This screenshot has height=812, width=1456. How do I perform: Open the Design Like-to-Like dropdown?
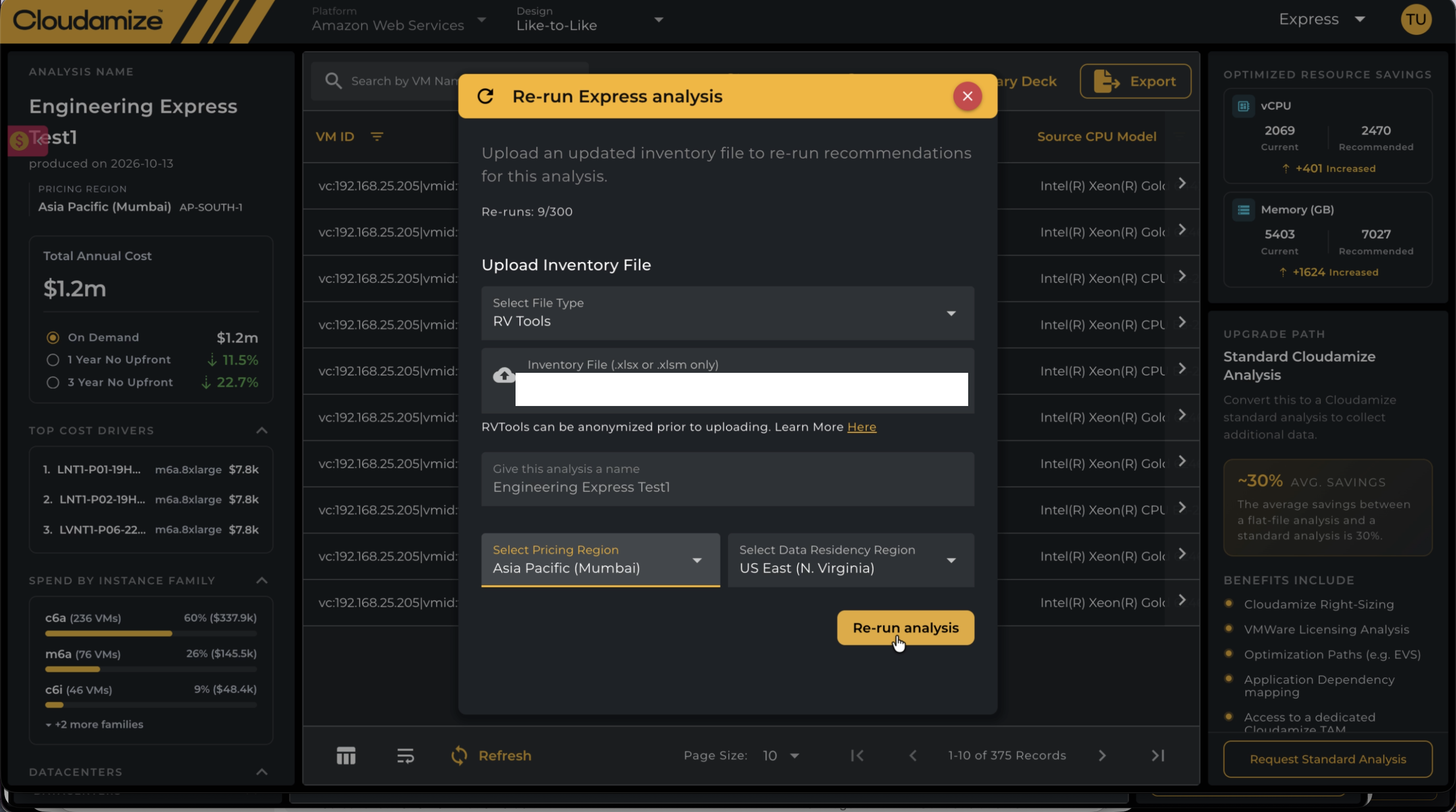pyautogui.click(x=589, y=20)
